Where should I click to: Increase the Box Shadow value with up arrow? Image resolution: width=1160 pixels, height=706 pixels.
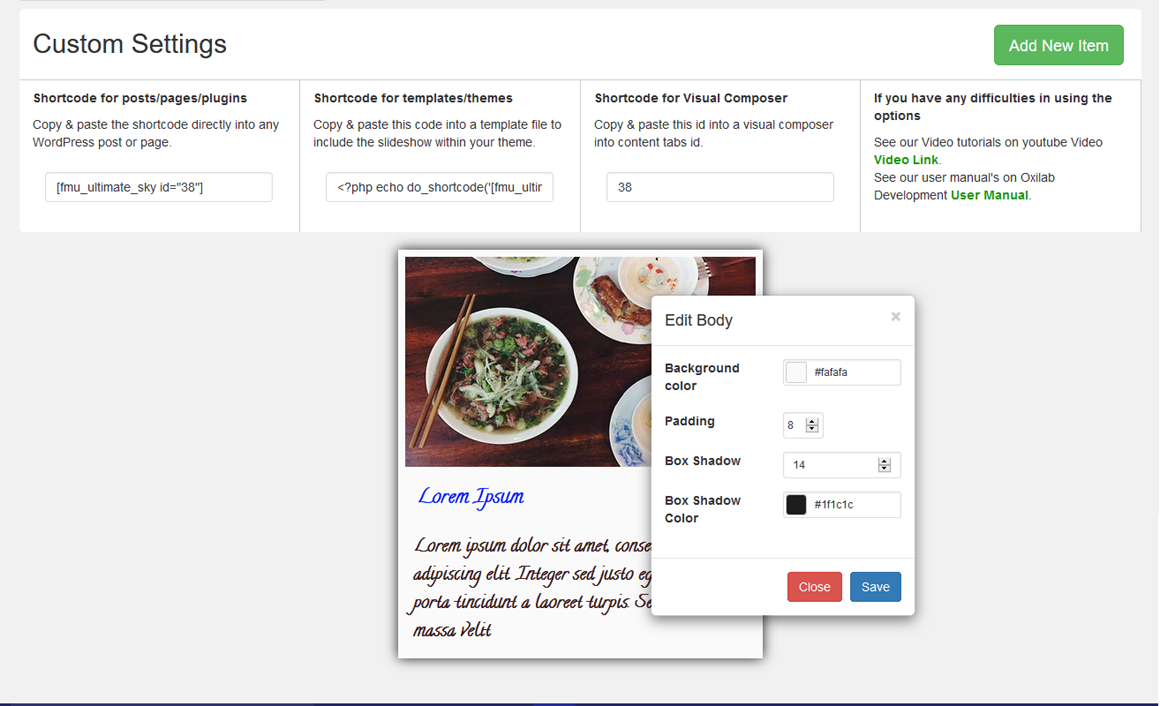click(884, 461)
